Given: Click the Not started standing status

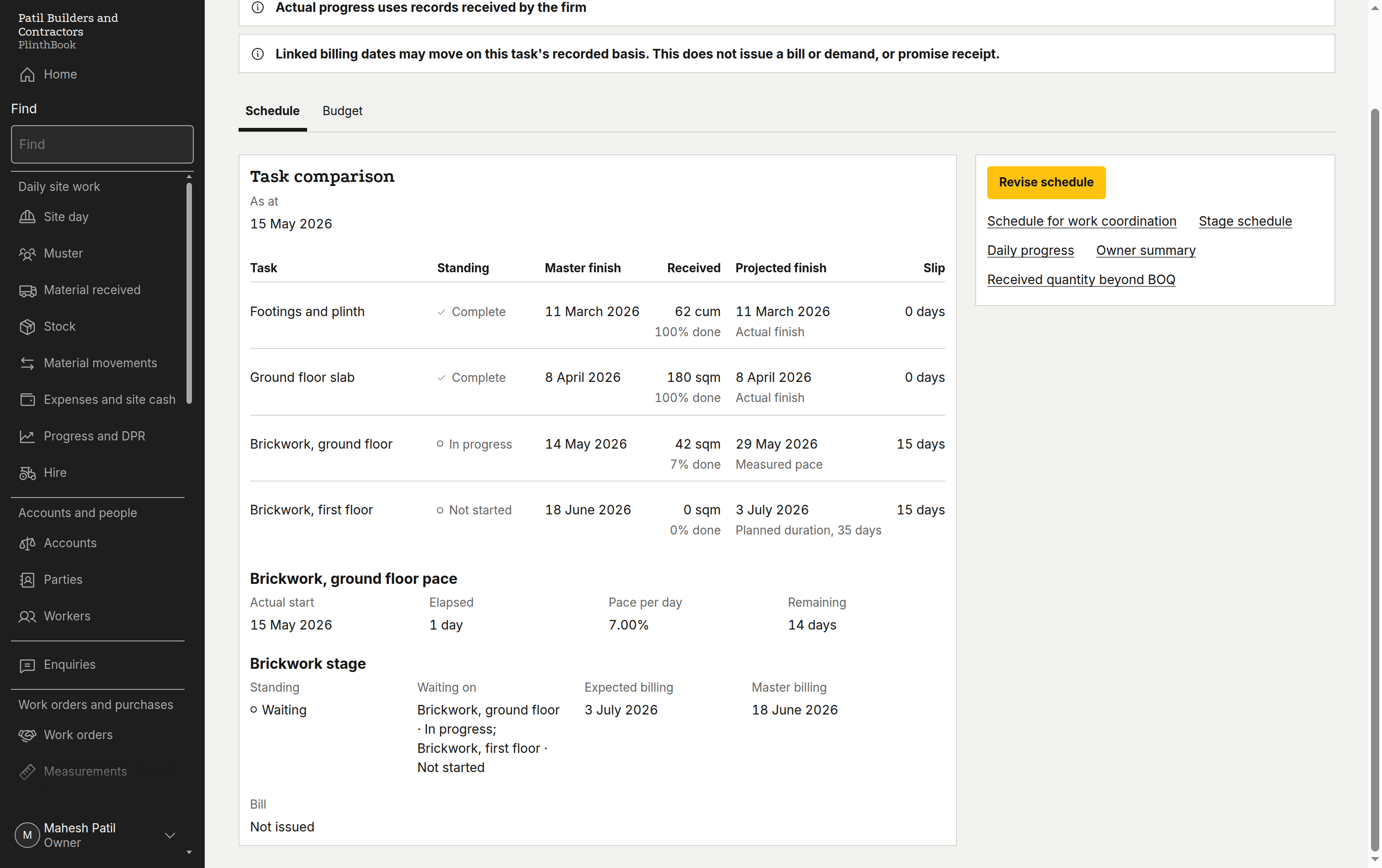Looking at the screenshot, I should coord(474,511).
